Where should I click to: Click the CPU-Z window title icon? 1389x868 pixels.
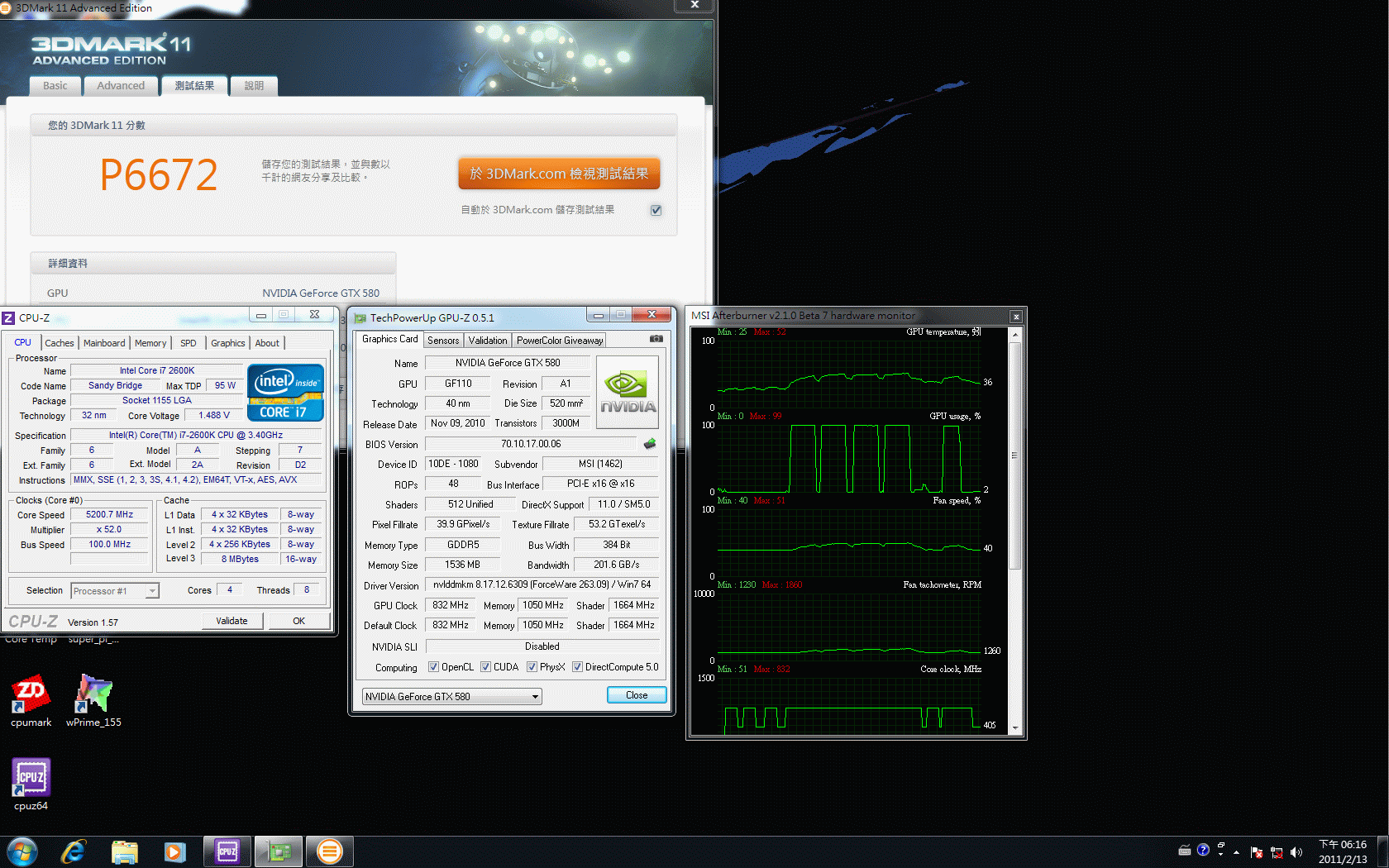point(8,317)
